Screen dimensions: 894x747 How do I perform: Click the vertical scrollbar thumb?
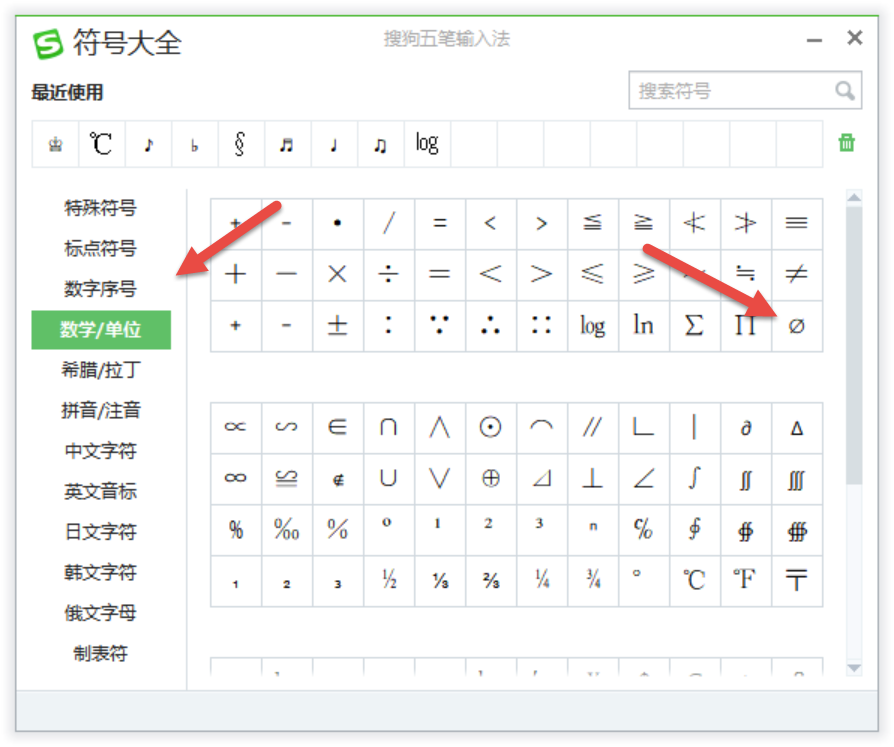(x=854, y=345)
